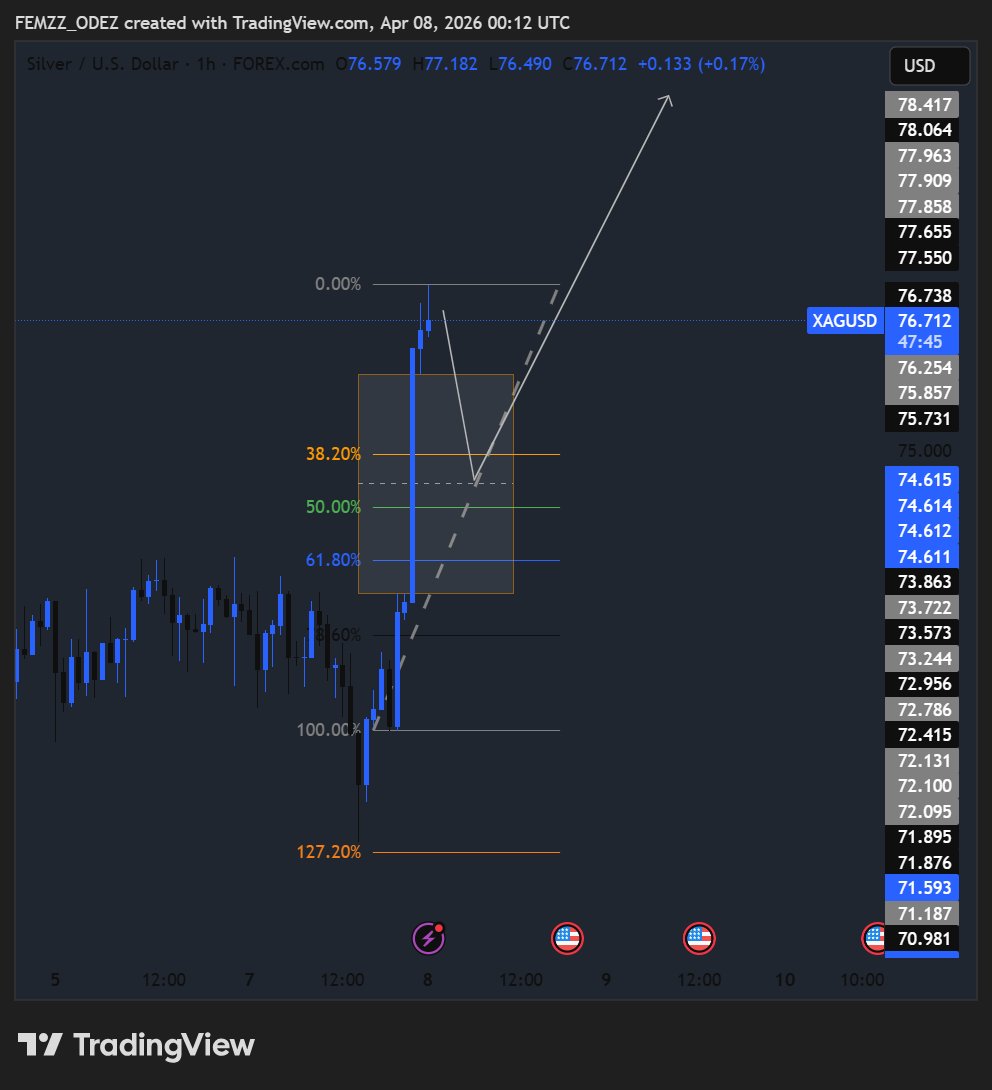Screen dimensions: 992x1090
Task: Click the close value C76.712
Action: click(594, 64)
